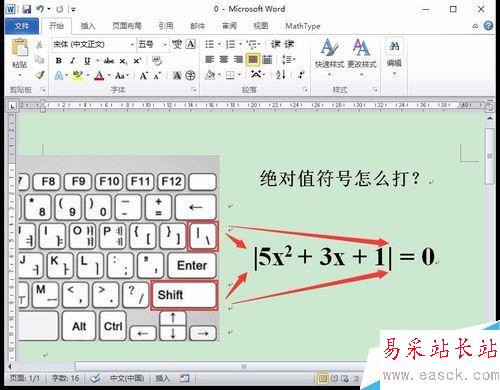500x390 pixels.
Task: Click the Grow Font icon
Action: pos(144,76)
